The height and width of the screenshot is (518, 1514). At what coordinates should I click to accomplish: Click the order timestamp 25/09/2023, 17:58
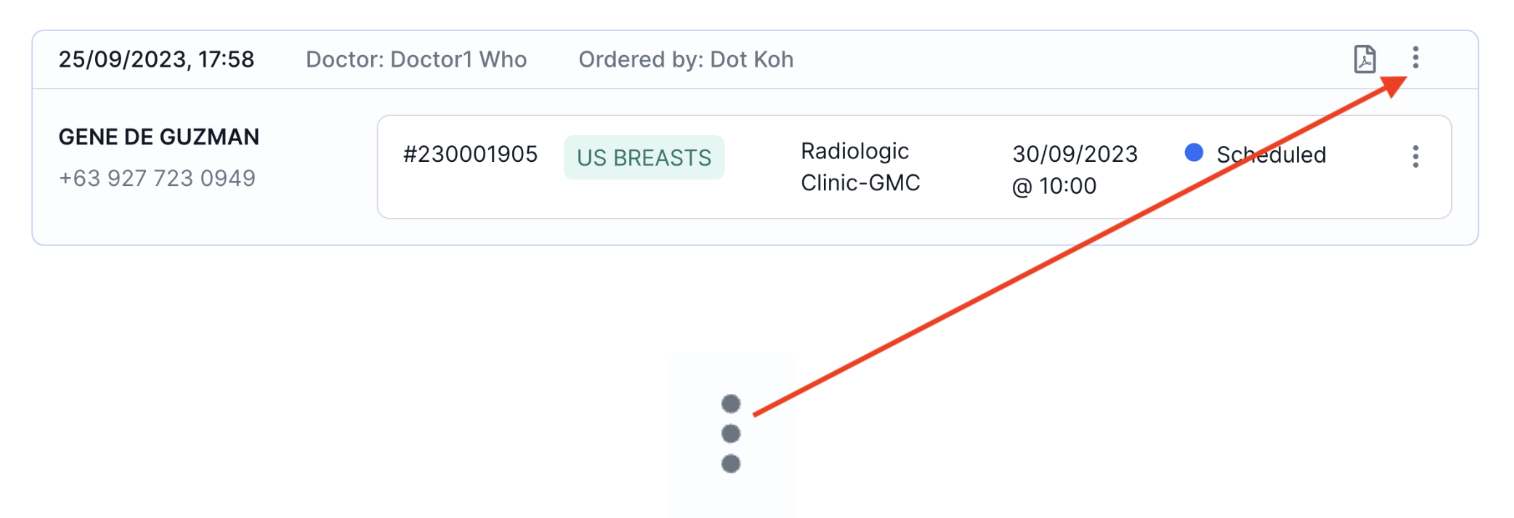[156, 60]
